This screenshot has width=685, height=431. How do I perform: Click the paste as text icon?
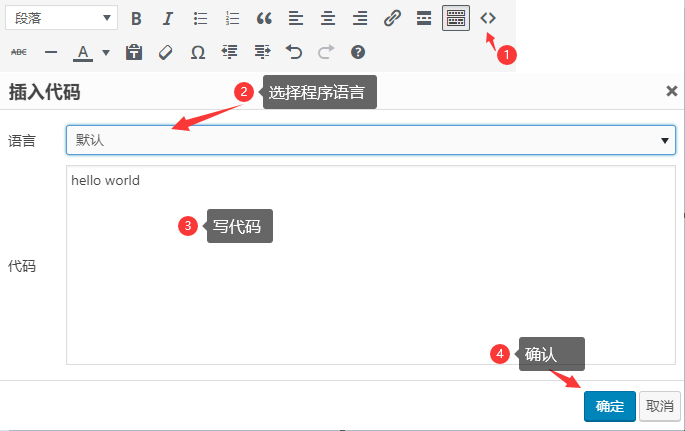point(134,52)
